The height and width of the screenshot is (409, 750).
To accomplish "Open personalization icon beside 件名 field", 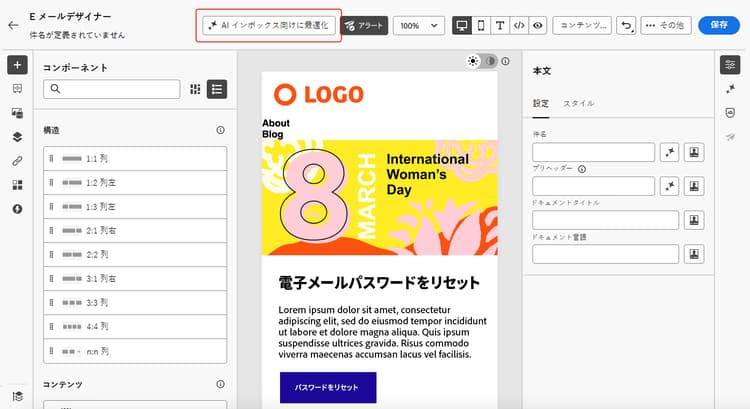I will (x=694, y=152).
